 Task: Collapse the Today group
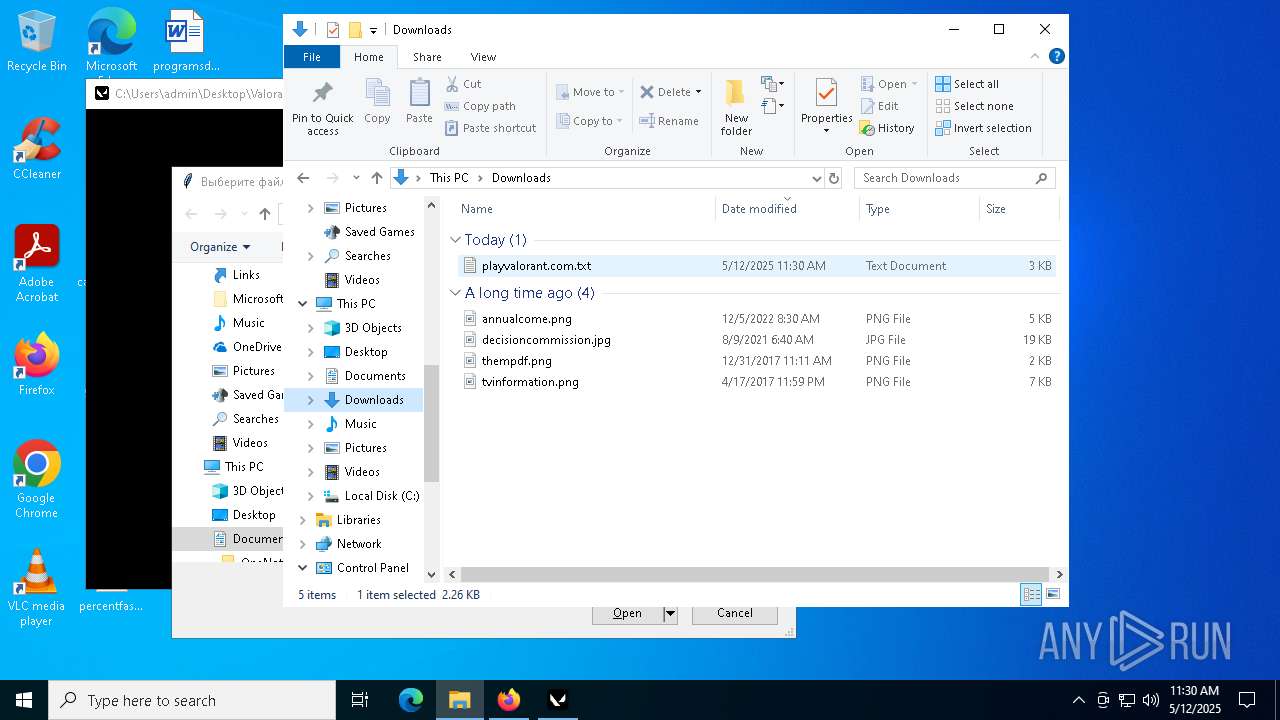(455, 240)
